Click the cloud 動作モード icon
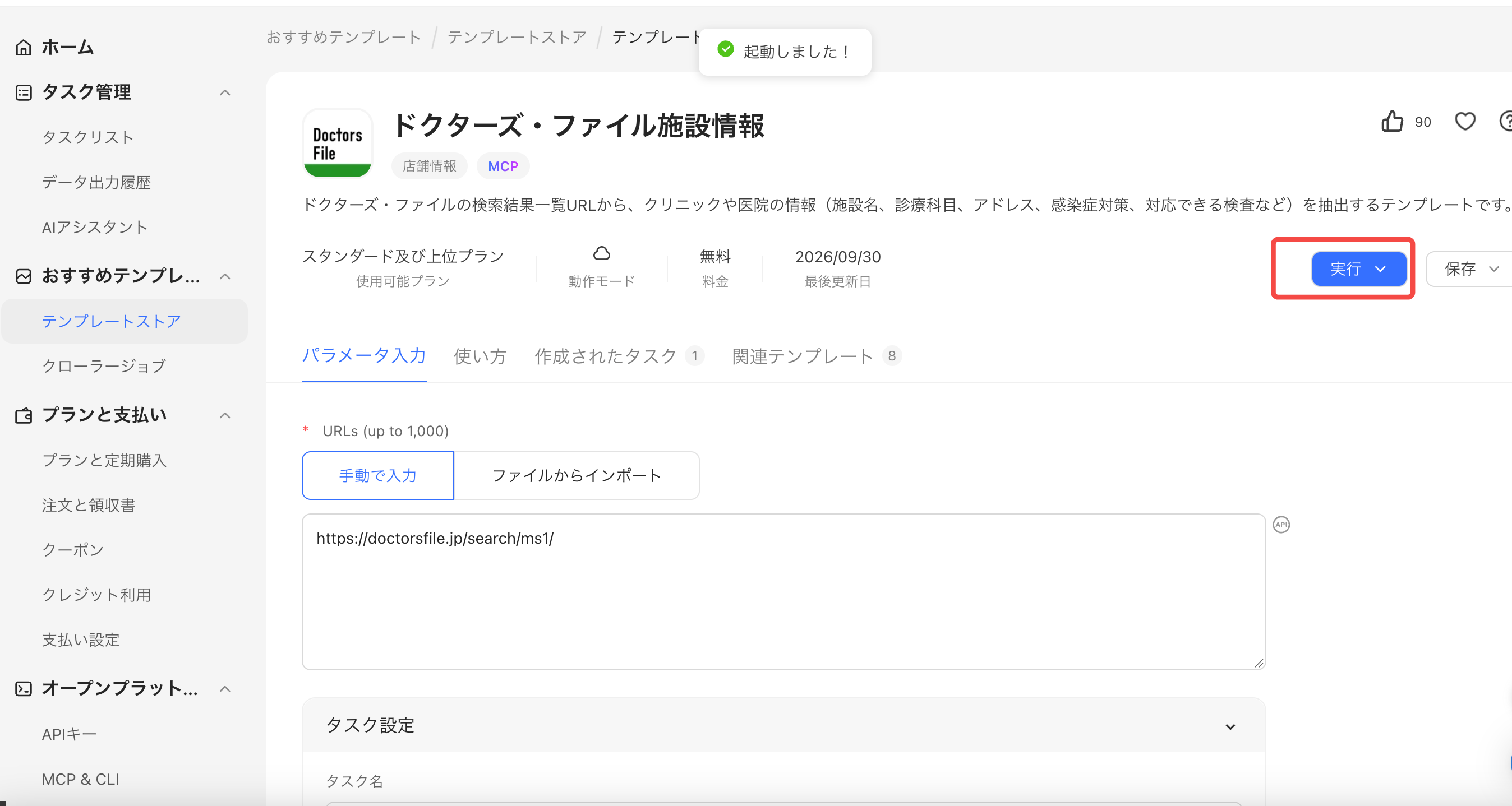 point(602,253)
